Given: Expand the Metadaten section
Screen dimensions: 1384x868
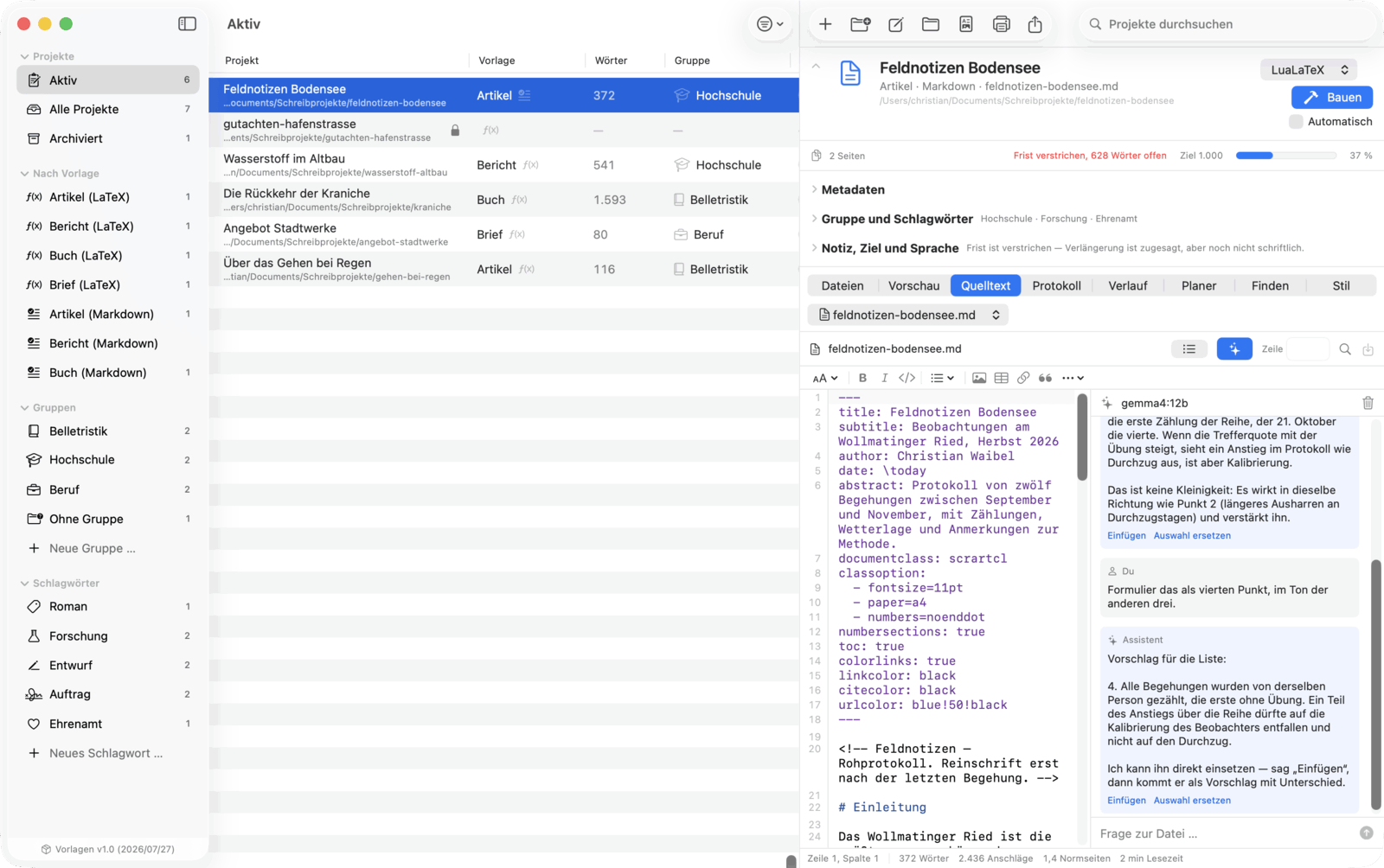Looking at the screenshot, I should (x=815, y=189).
